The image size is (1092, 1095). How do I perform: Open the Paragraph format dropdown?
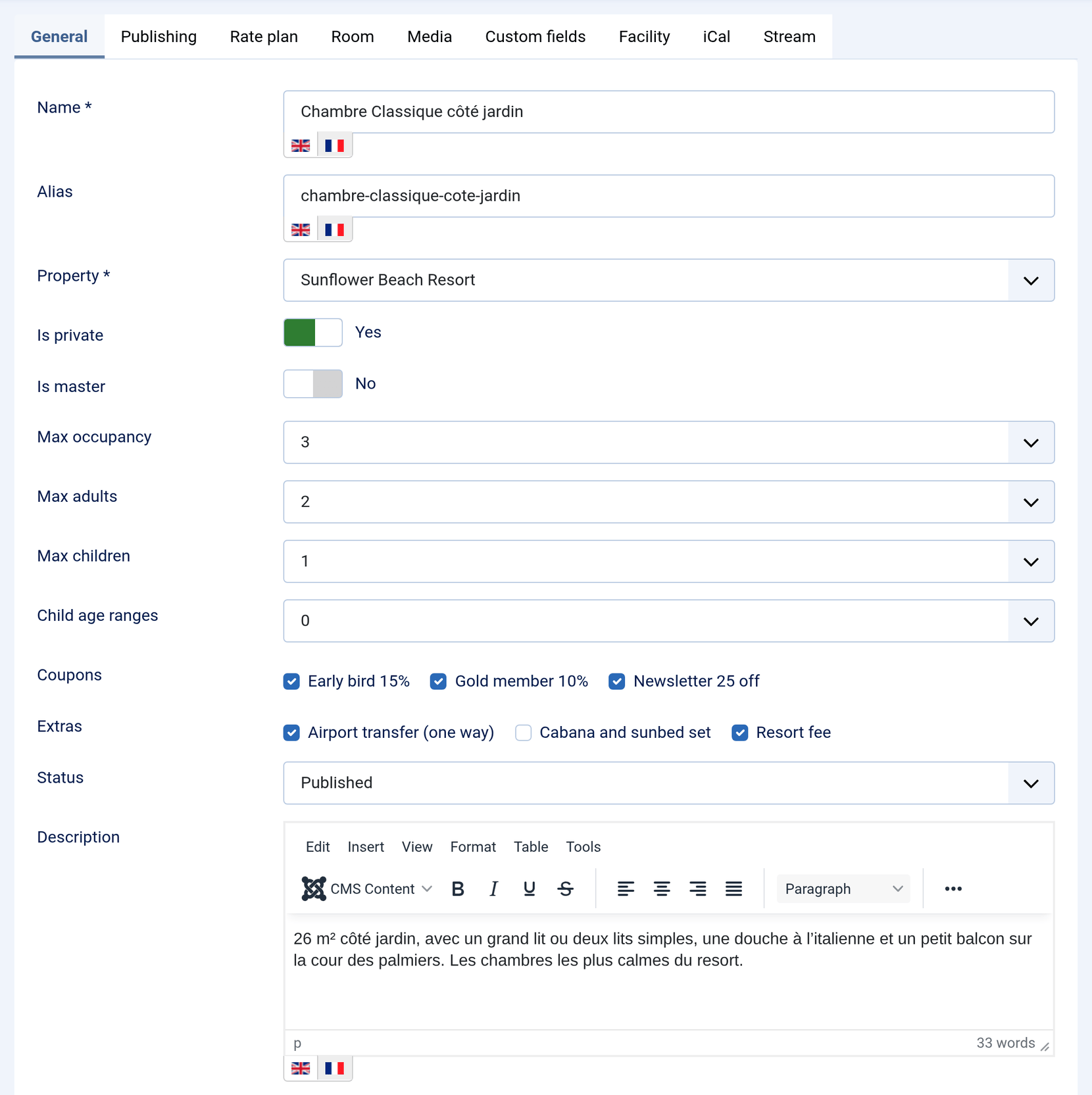click(x=843, y=889)
